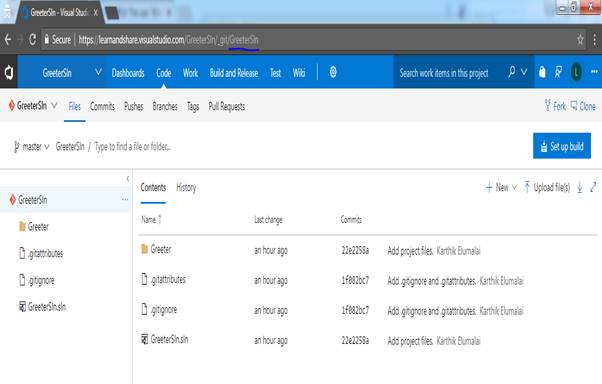Select the Contents tab
Image resolution: width=602 pixels, height=384 pixels.
(x=153, y=187)
